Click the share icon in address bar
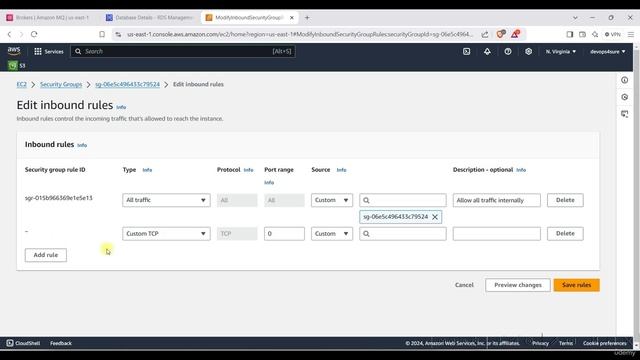This screenshot has height=360, width=640. coord(485,34)
